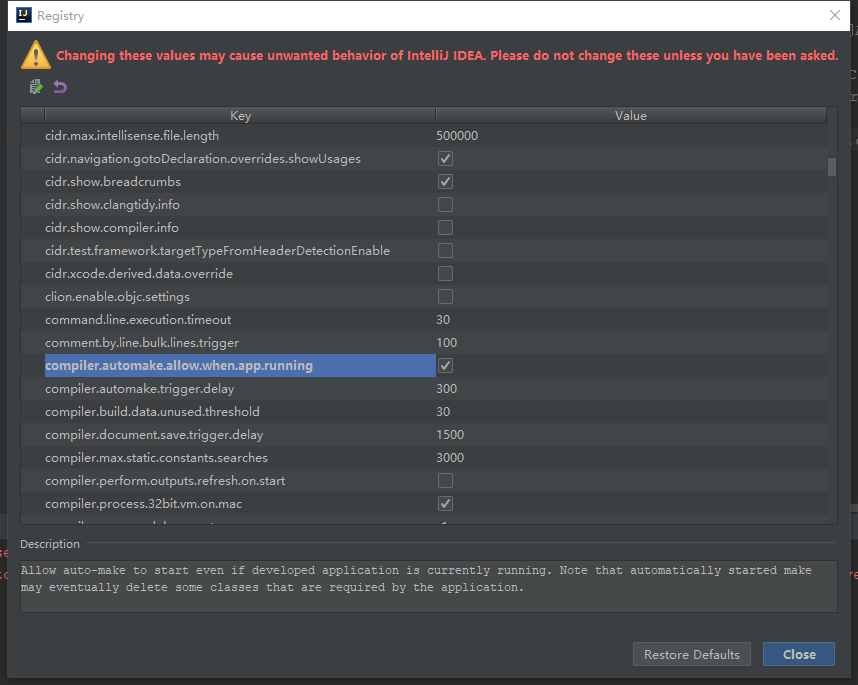Select the clion.enable.objc.settings key text

click(117, 297)
